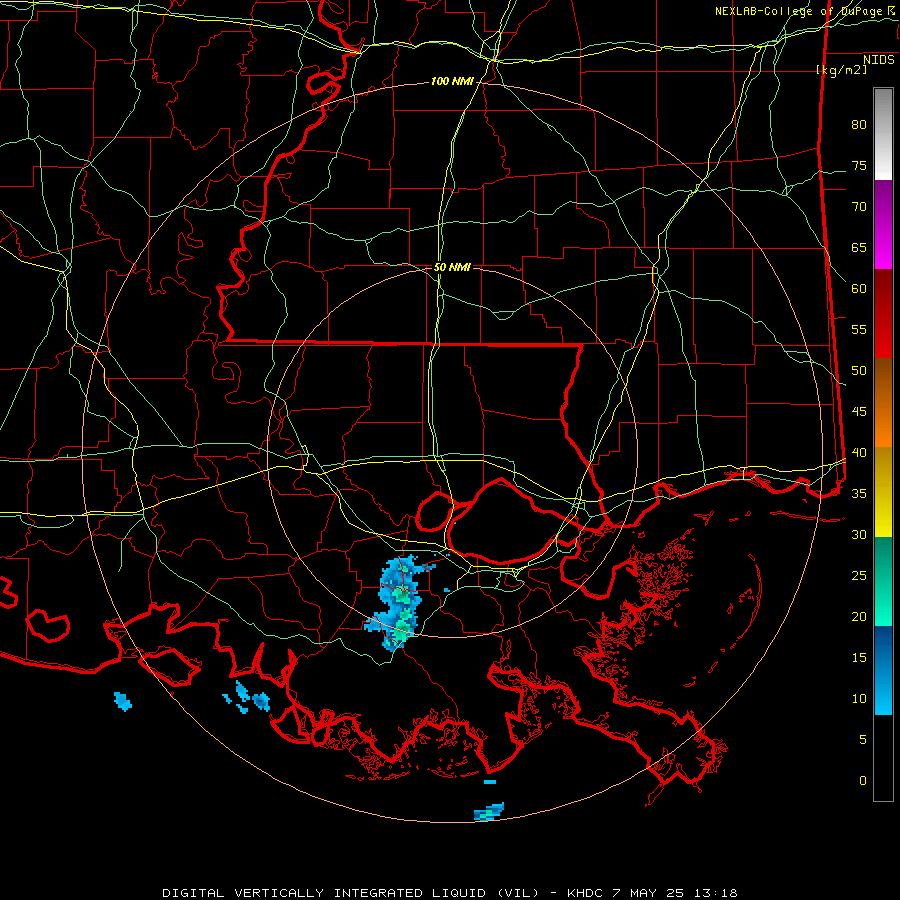Screen dimensions: 900x900
Task: Click the gray-white top segment of the color bar
Action: click(x=883, y=134)
